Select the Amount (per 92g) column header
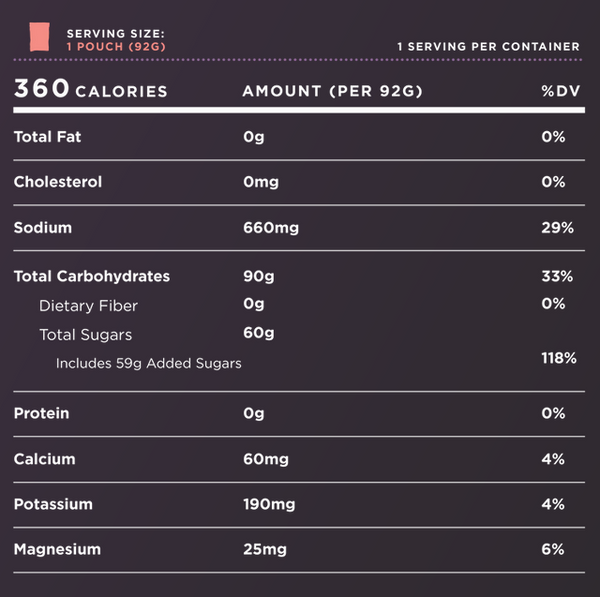600x597 pixels. tap(333, 91)
